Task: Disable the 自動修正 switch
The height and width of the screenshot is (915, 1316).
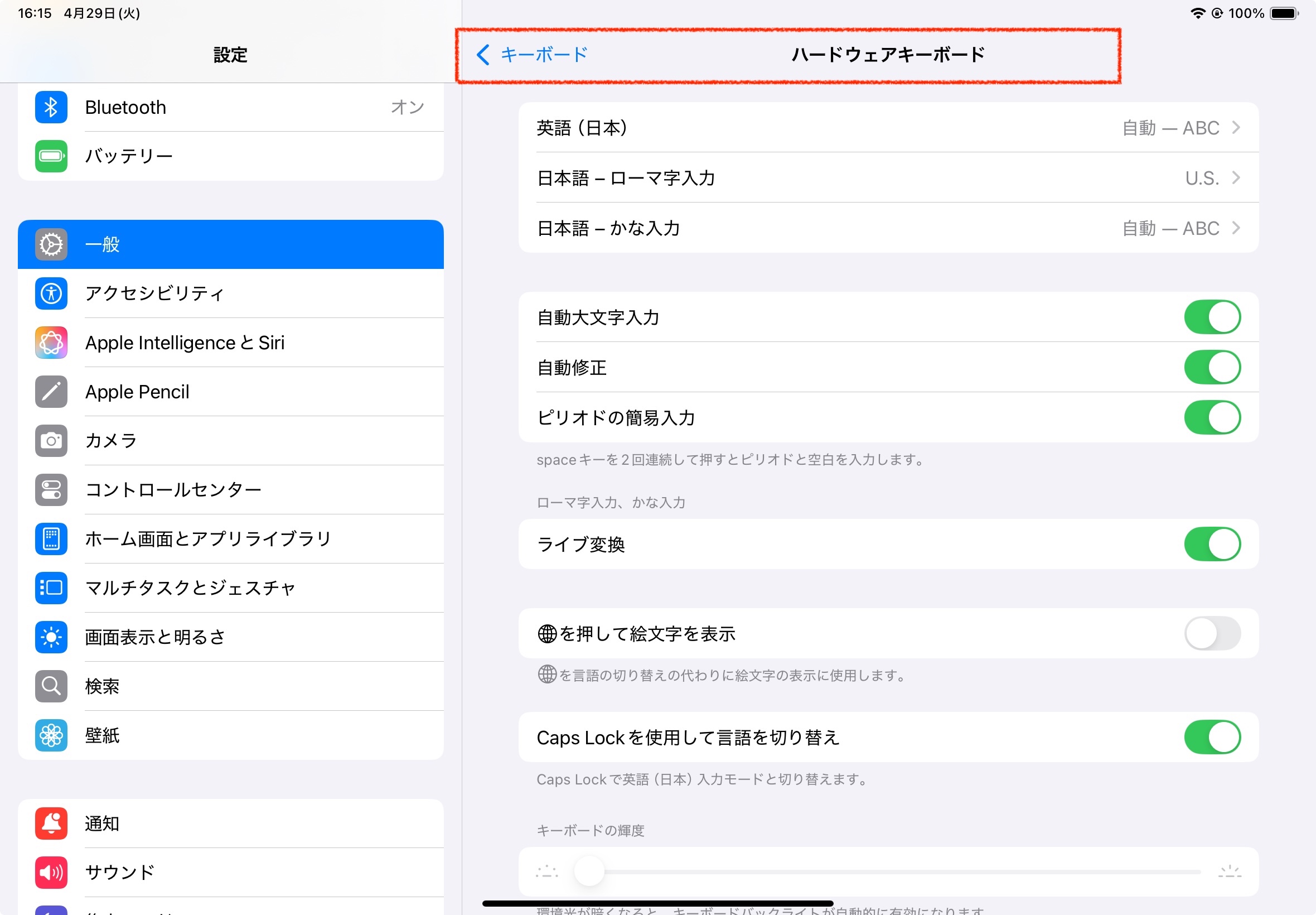Action: 1212,367
